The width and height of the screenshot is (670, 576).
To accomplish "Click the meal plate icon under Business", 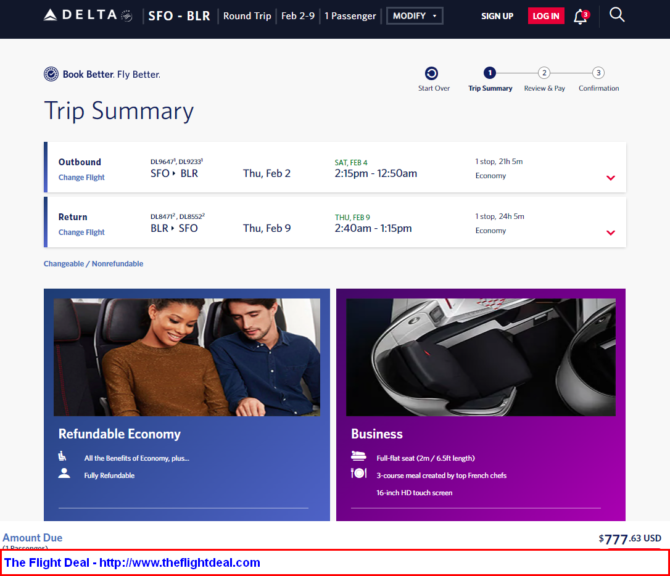I will (x=359, y=473).
